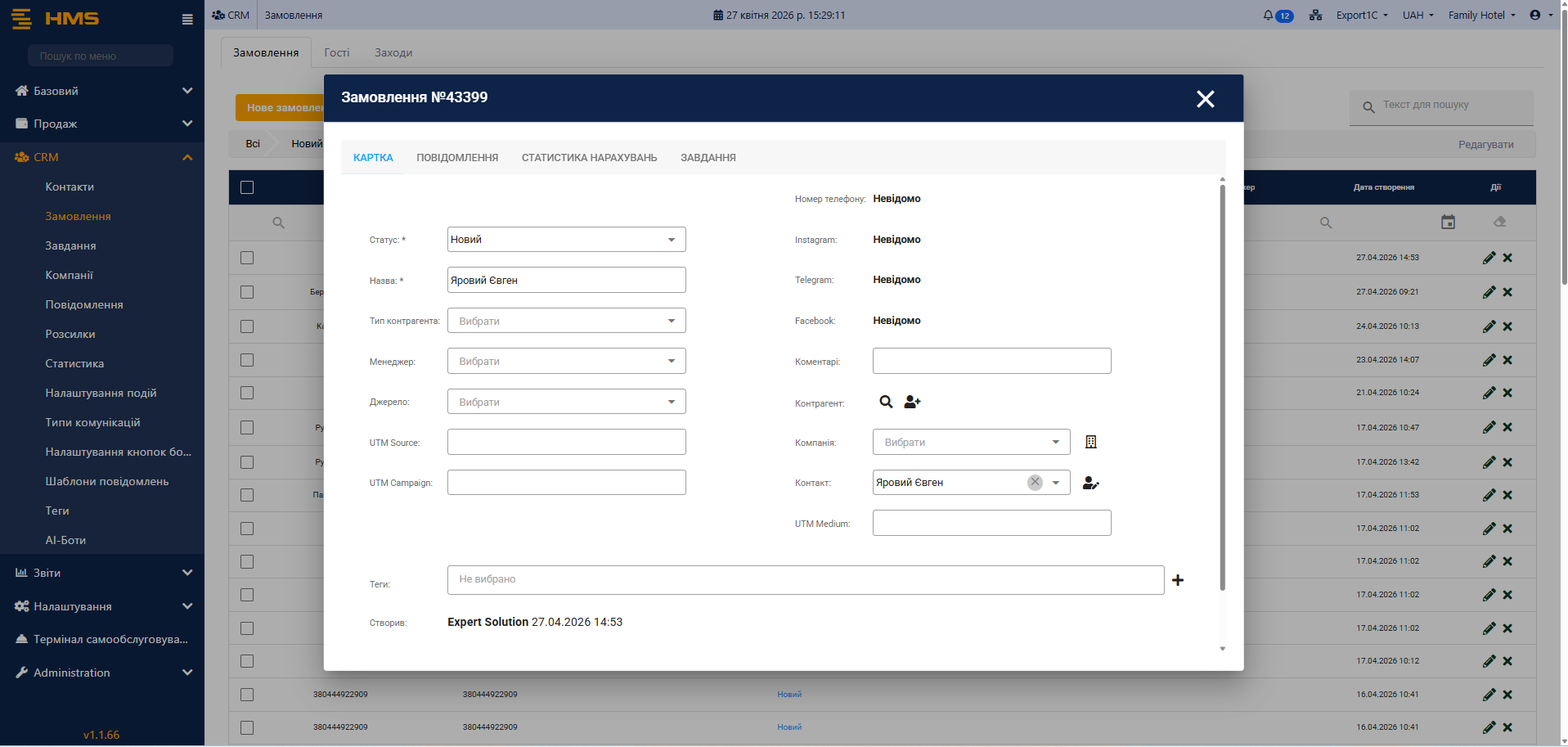Open Контакти in the CRM sidebar
Viewport: 1568px width, 747px height.
[70, 187]
